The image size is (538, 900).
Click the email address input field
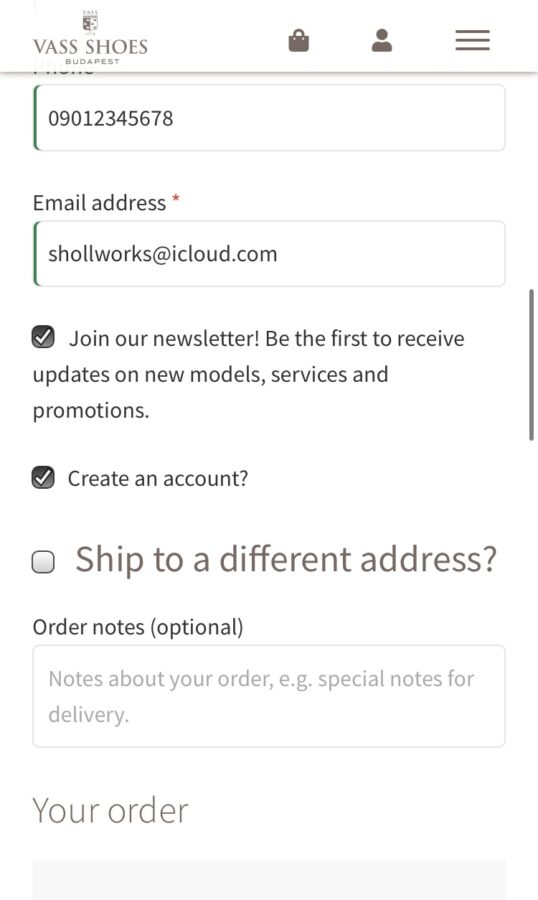coord(269,253)
